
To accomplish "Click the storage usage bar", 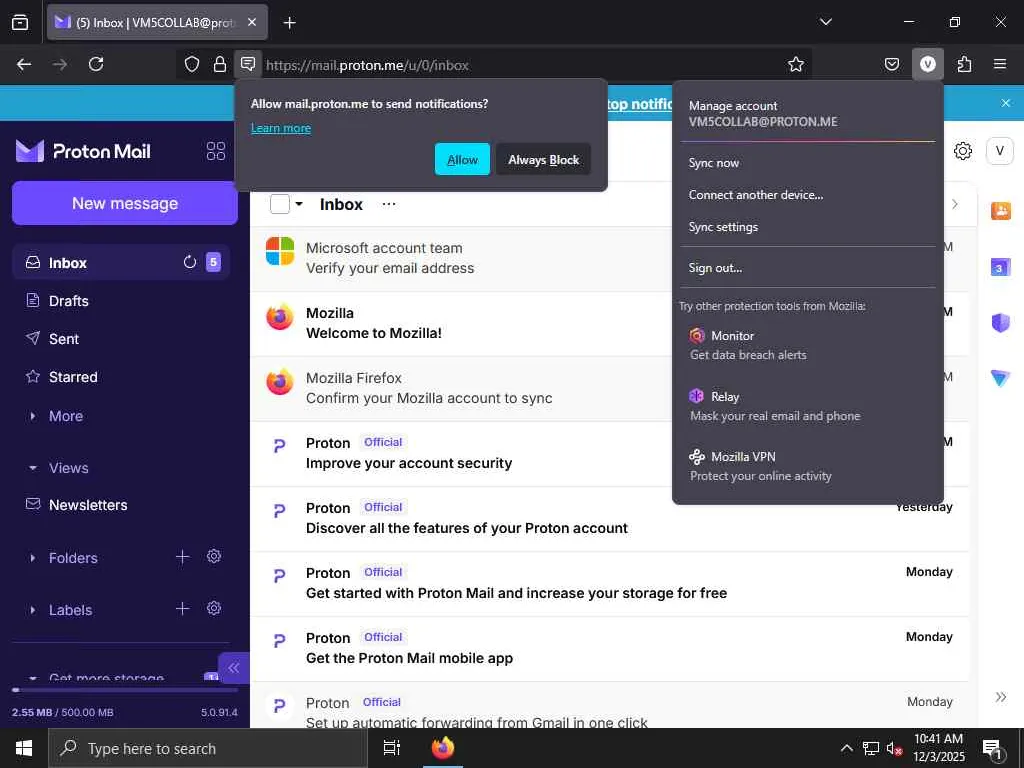I will 125,690.
